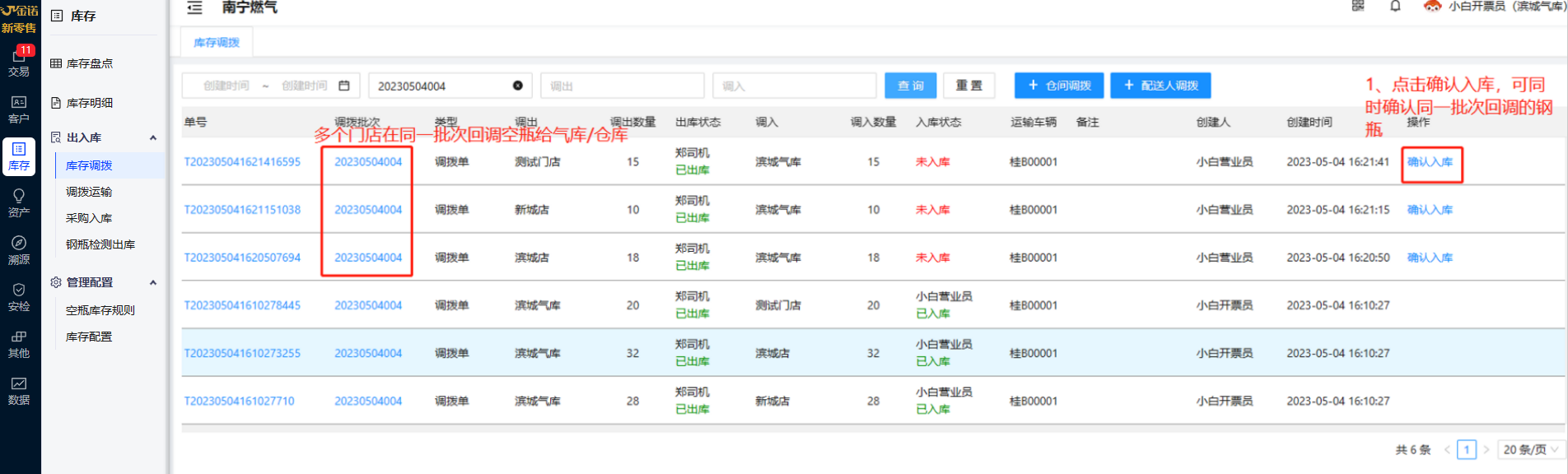Open the 资产 lightbulb icon
This screenshot has width=1568, height=474.
[19, 203]
